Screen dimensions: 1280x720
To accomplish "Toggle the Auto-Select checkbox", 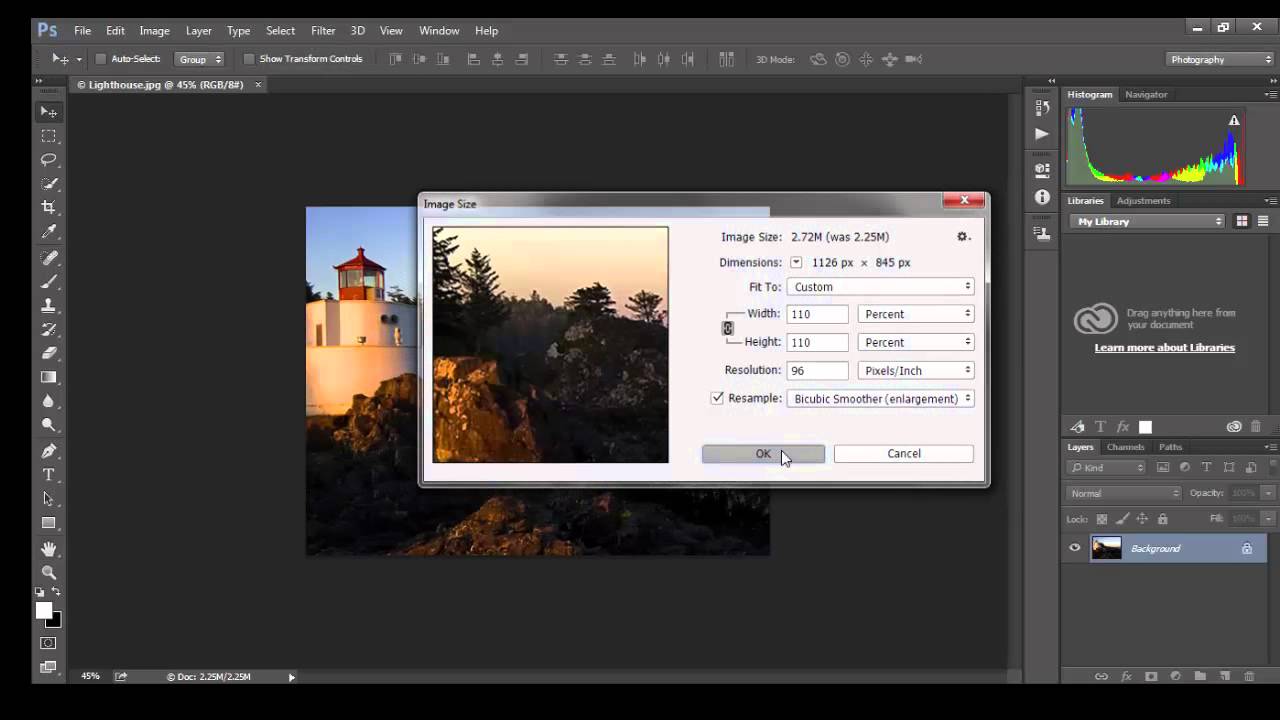I will pyautogui.click(x=100, y=59).
